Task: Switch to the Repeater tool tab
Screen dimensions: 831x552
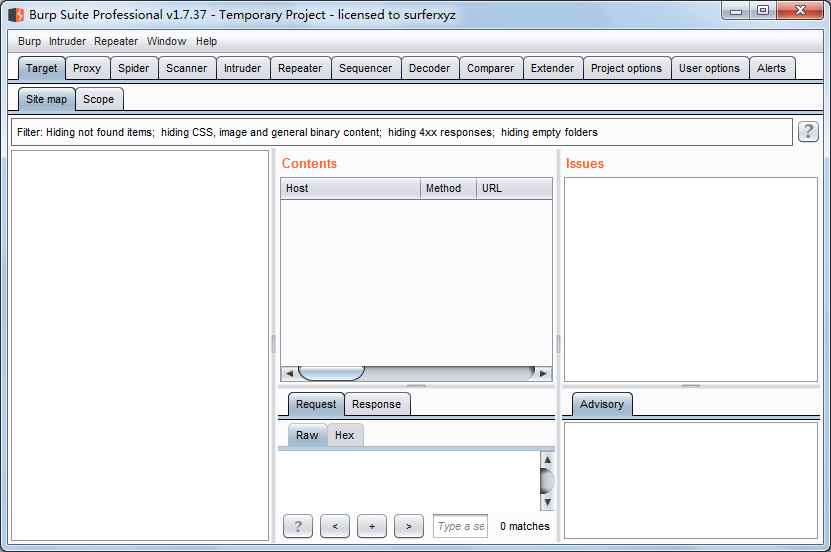Action: click(x=300, y=68)
